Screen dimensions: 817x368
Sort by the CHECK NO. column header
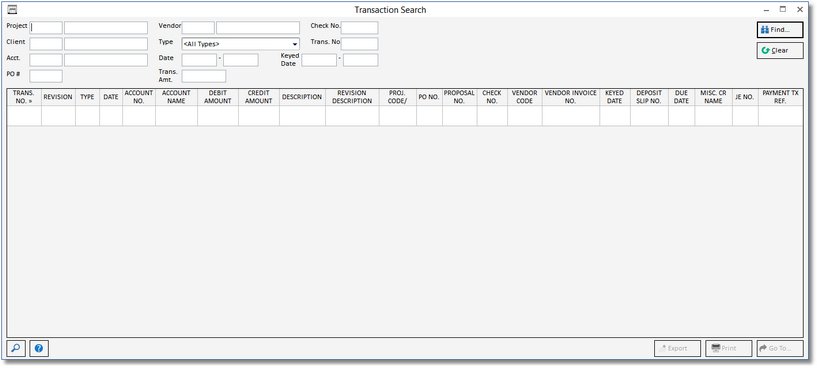(x=492, y=97)
